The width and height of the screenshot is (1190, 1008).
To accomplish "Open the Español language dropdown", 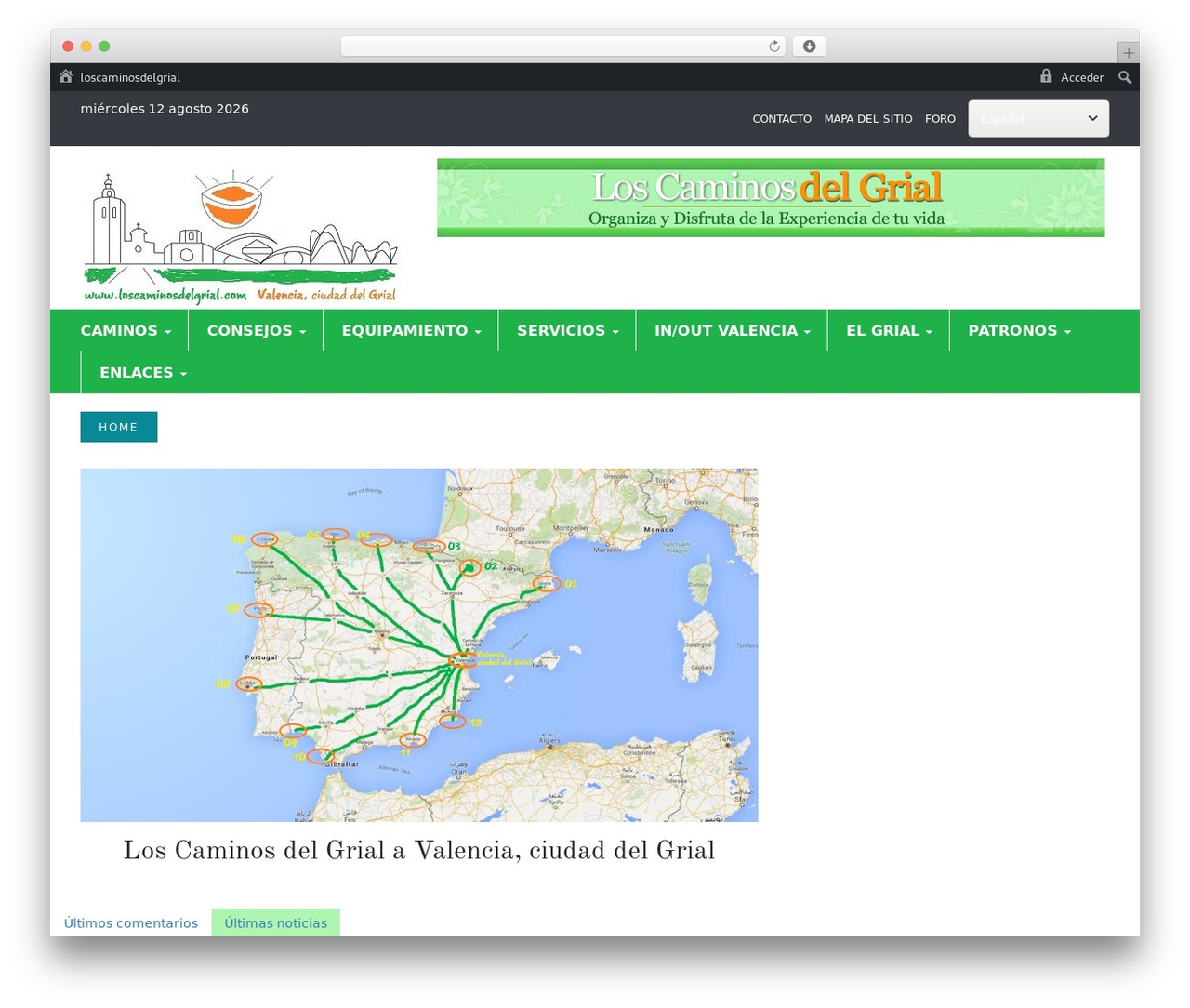I will click(1038, 118).
